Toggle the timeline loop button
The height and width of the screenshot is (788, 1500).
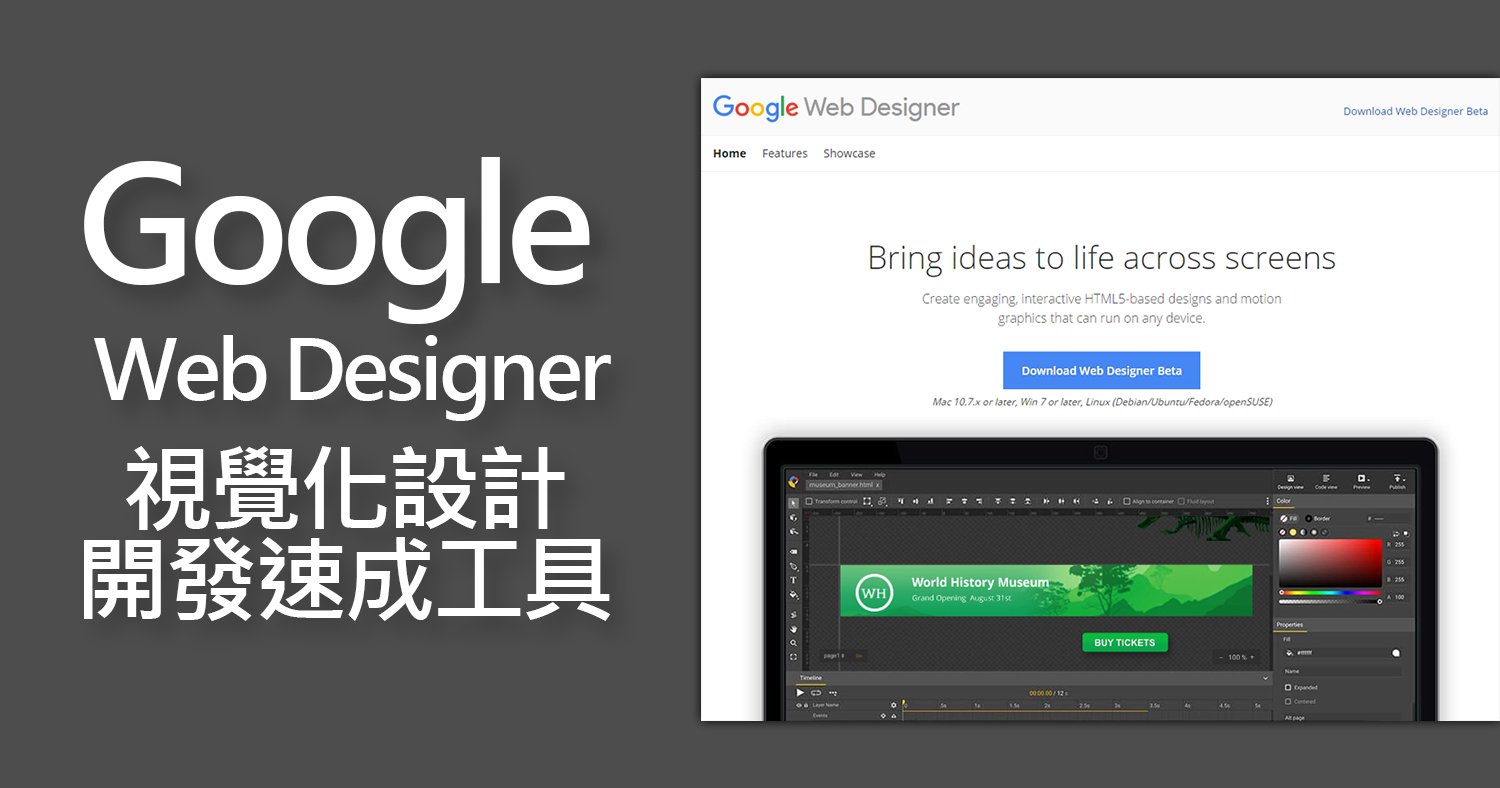click(x=816, y=692)
